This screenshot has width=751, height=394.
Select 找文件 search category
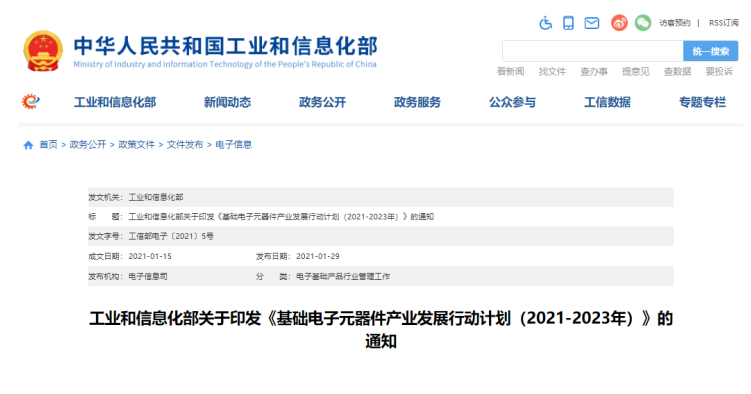point(552,72)
